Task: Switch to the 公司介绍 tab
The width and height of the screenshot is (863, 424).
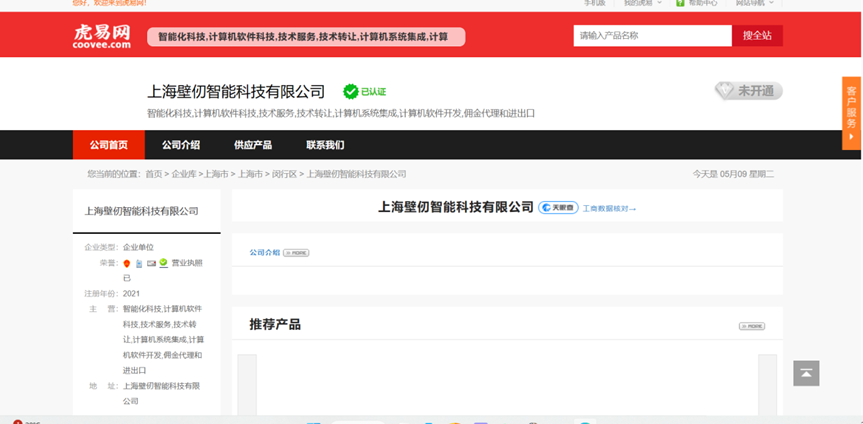Action: [181, 145]
